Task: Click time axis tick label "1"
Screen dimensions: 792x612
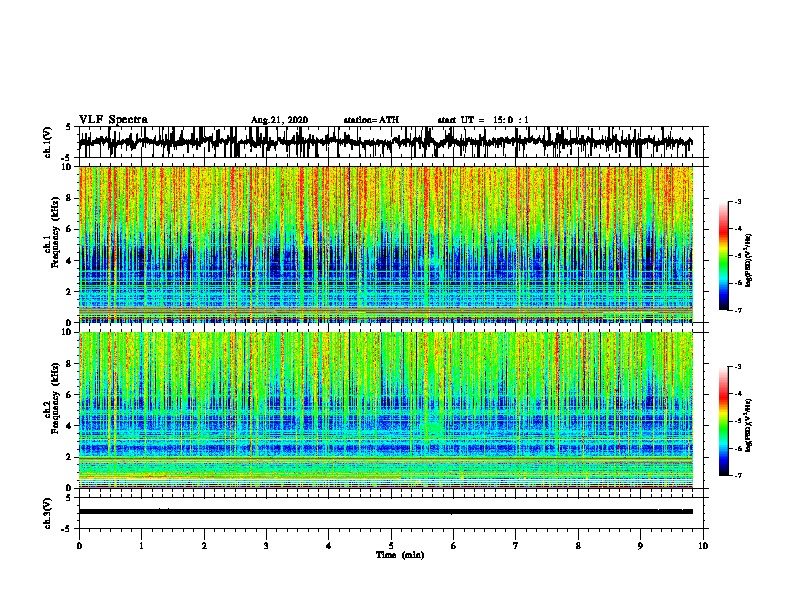Action: pyautogui.click(x=141, y=545)
